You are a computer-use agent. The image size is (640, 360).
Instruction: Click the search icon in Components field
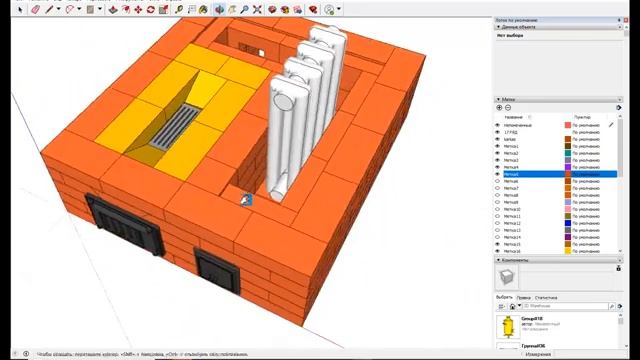[612, 306]
